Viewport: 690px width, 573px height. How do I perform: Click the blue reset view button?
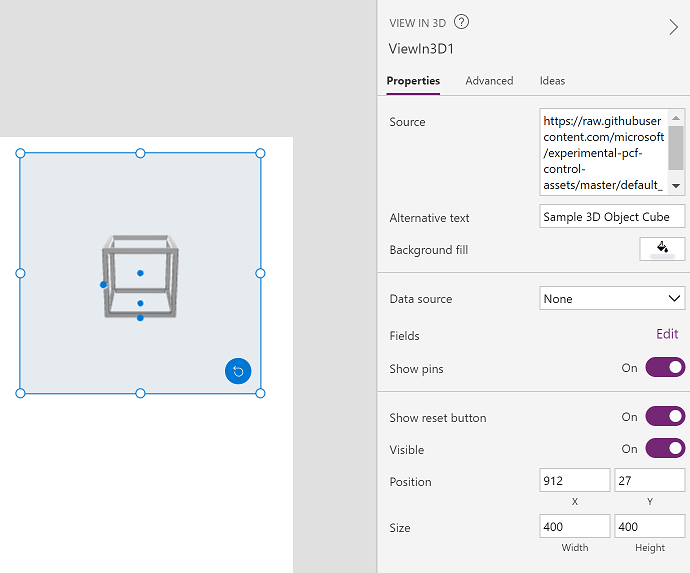[238, 371]
